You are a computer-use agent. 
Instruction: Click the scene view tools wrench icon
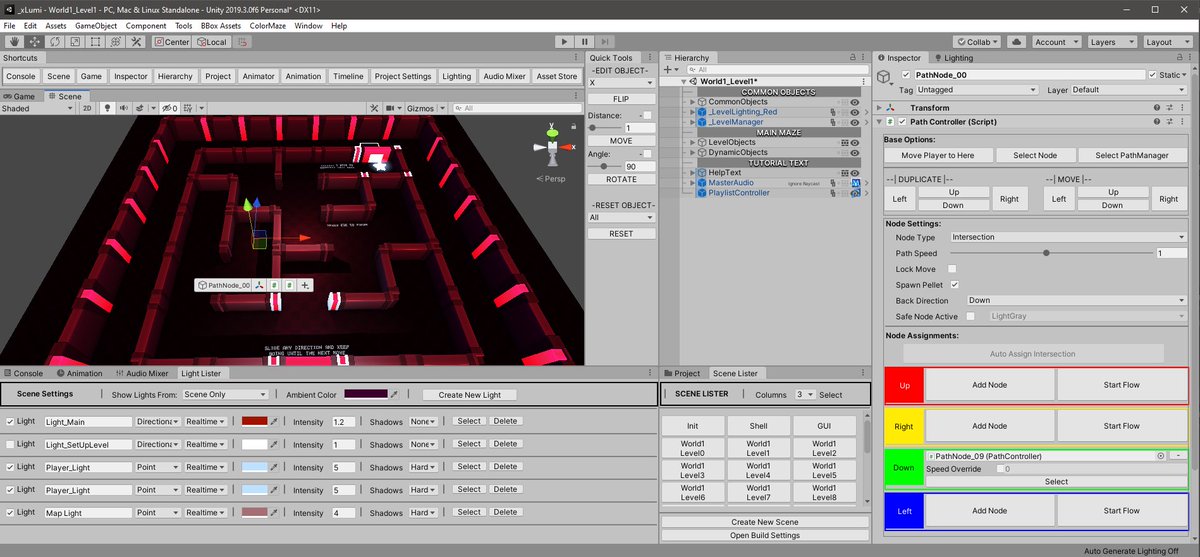coord(374,108)
